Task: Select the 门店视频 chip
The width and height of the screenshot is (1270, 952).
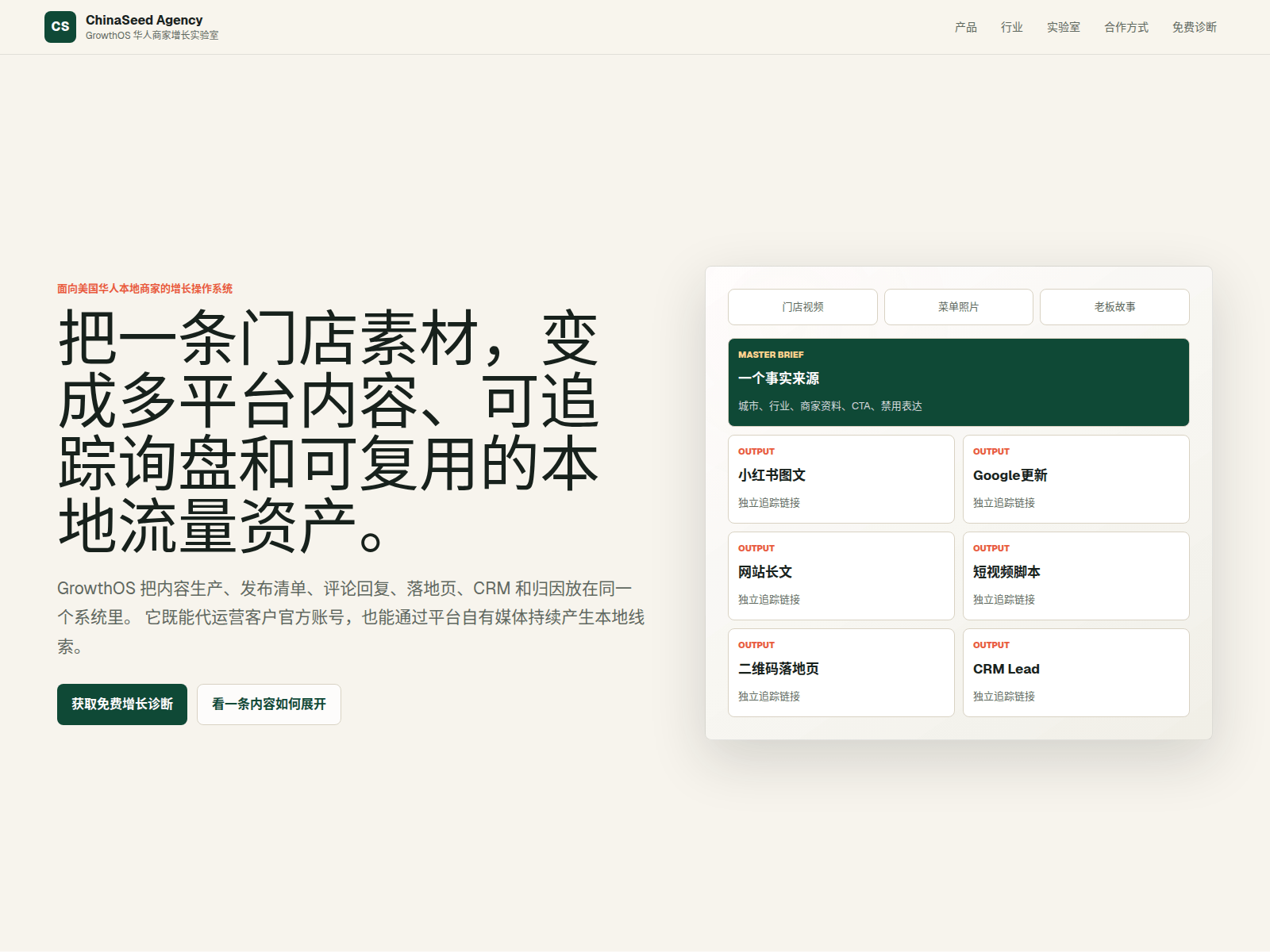Action: pyautogui.click(x=802, y=307)
